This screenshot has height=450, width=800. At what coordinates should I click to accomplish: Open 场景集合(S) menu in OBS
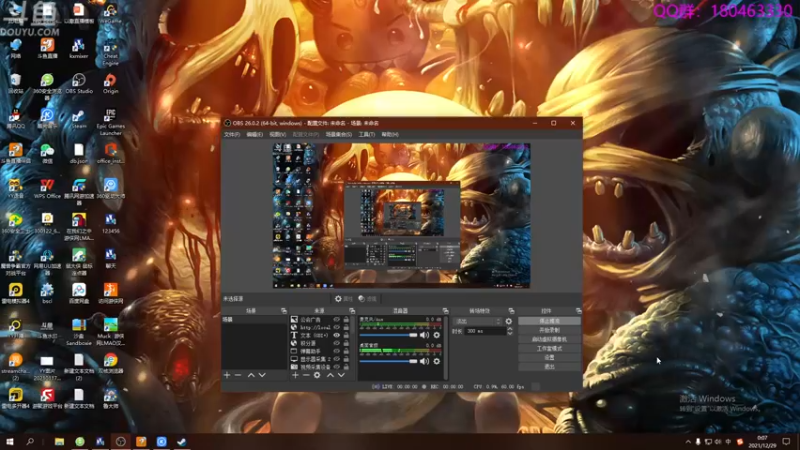[x=339, y=135]
